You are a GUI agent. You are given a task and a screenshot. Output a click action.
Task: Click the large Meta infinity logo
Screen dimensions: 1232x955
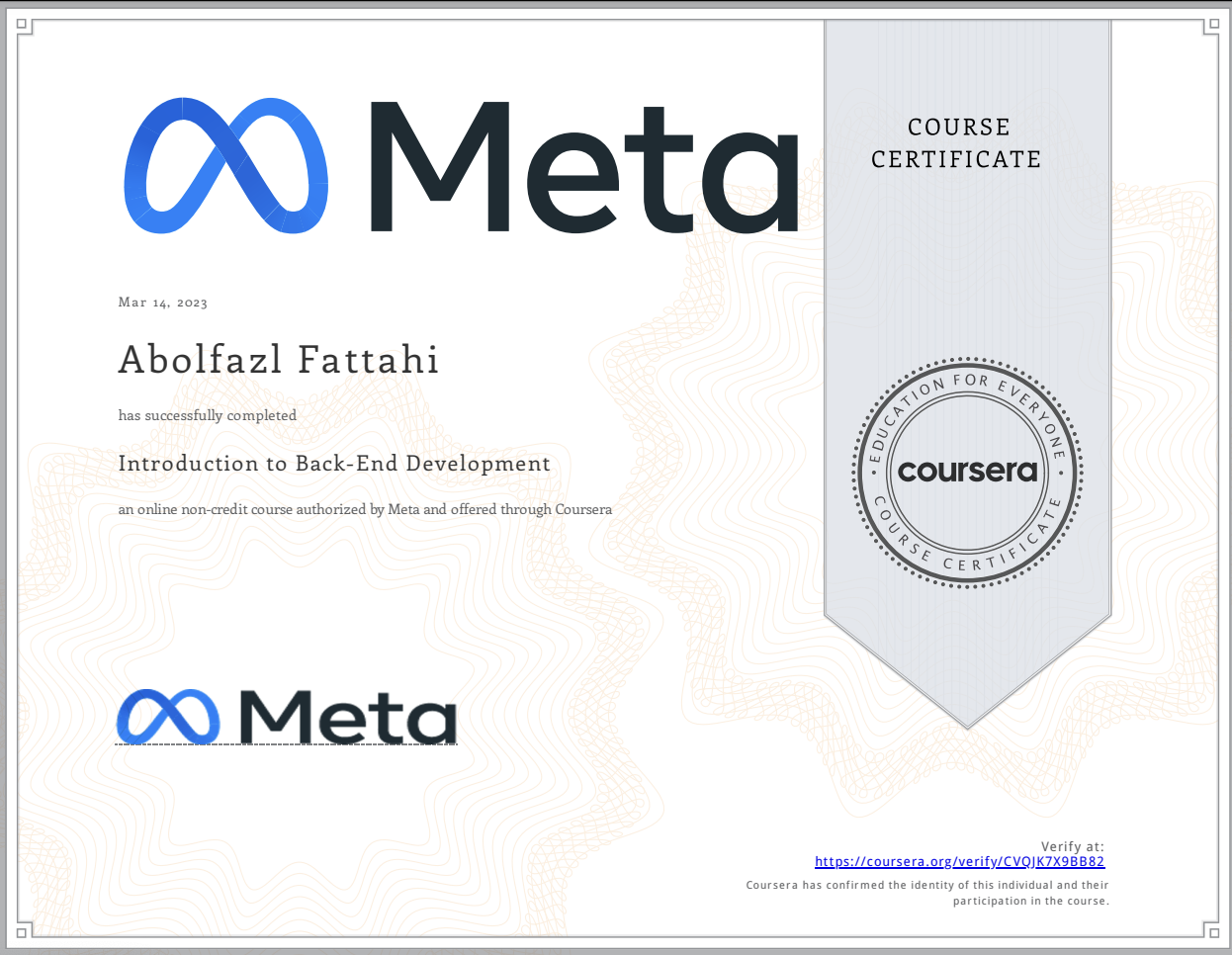(226, 166)
